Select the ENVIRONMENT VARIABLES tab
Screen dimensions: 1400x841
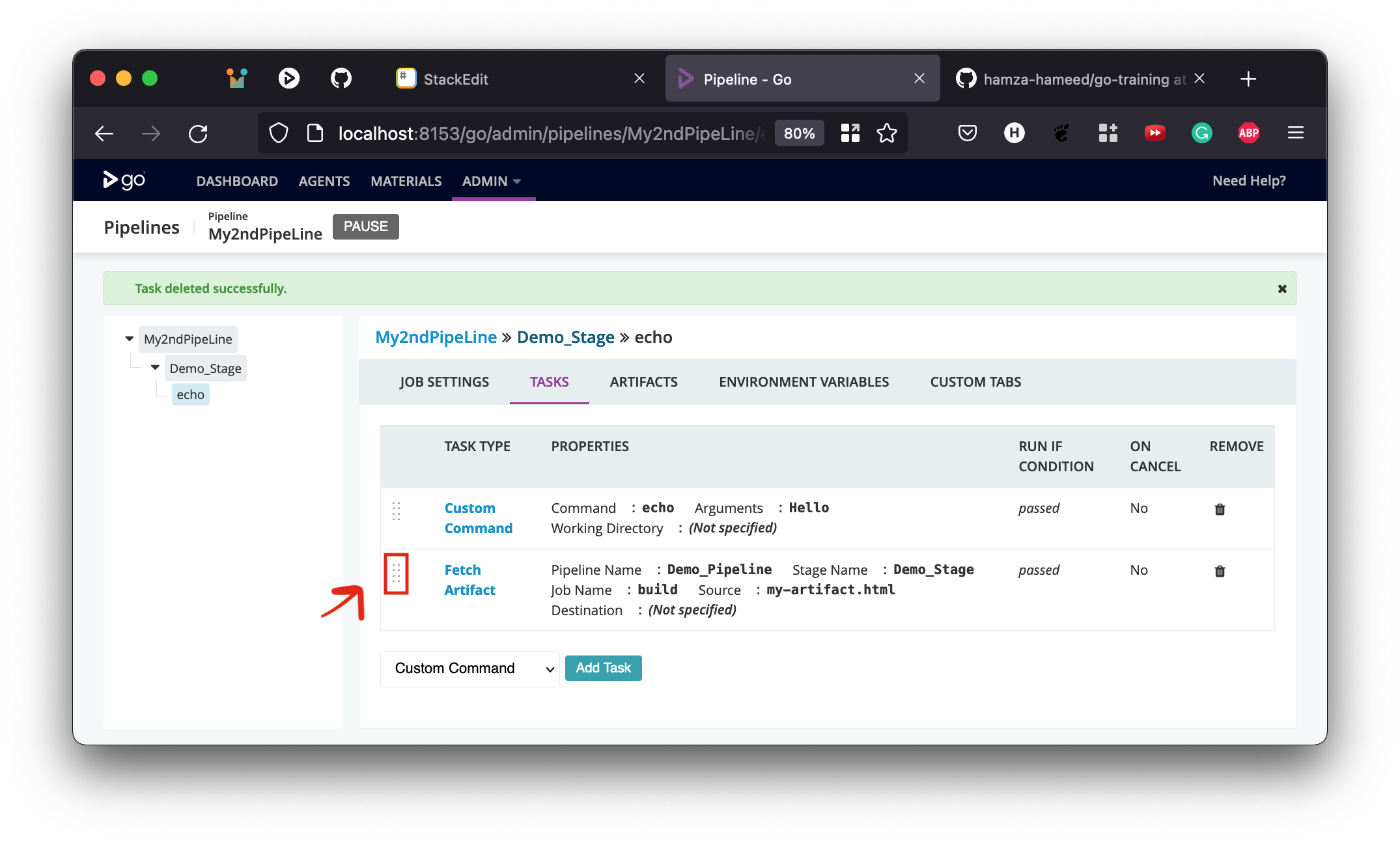click(x=803, y=382)
